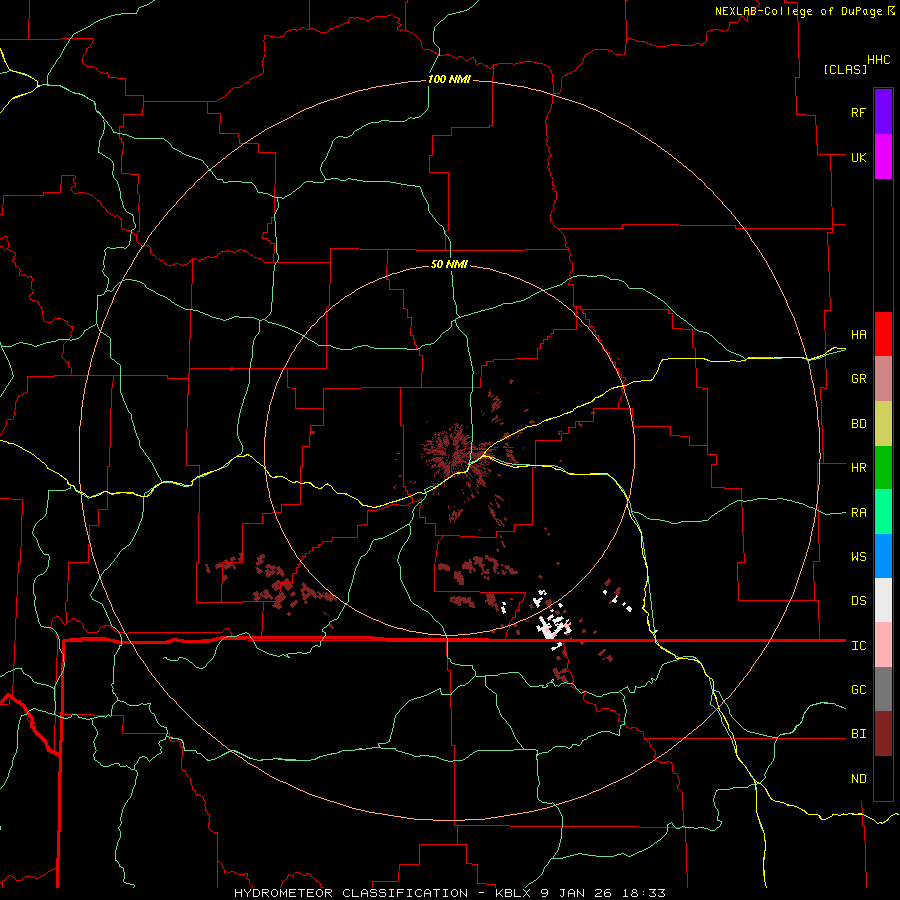Click the IC legend label

[x=858, y=646]
